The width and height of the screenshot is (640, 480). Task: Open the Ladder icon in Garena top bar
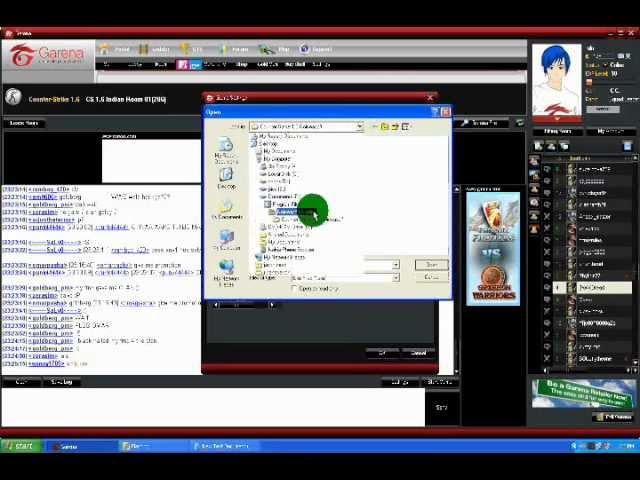143,49
